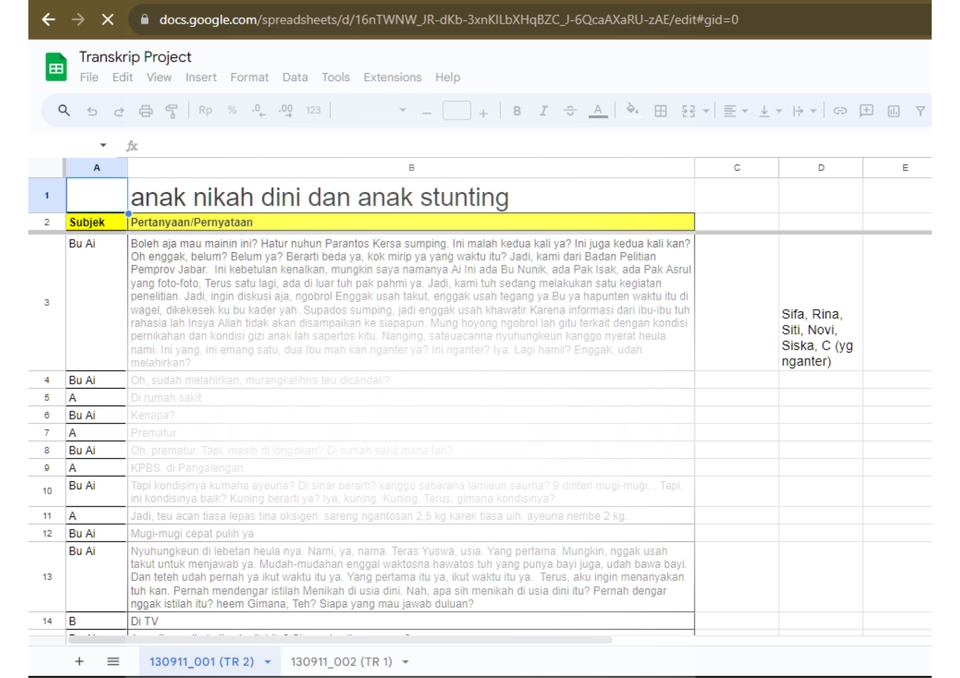Create a filter

(x=920, y=110)
